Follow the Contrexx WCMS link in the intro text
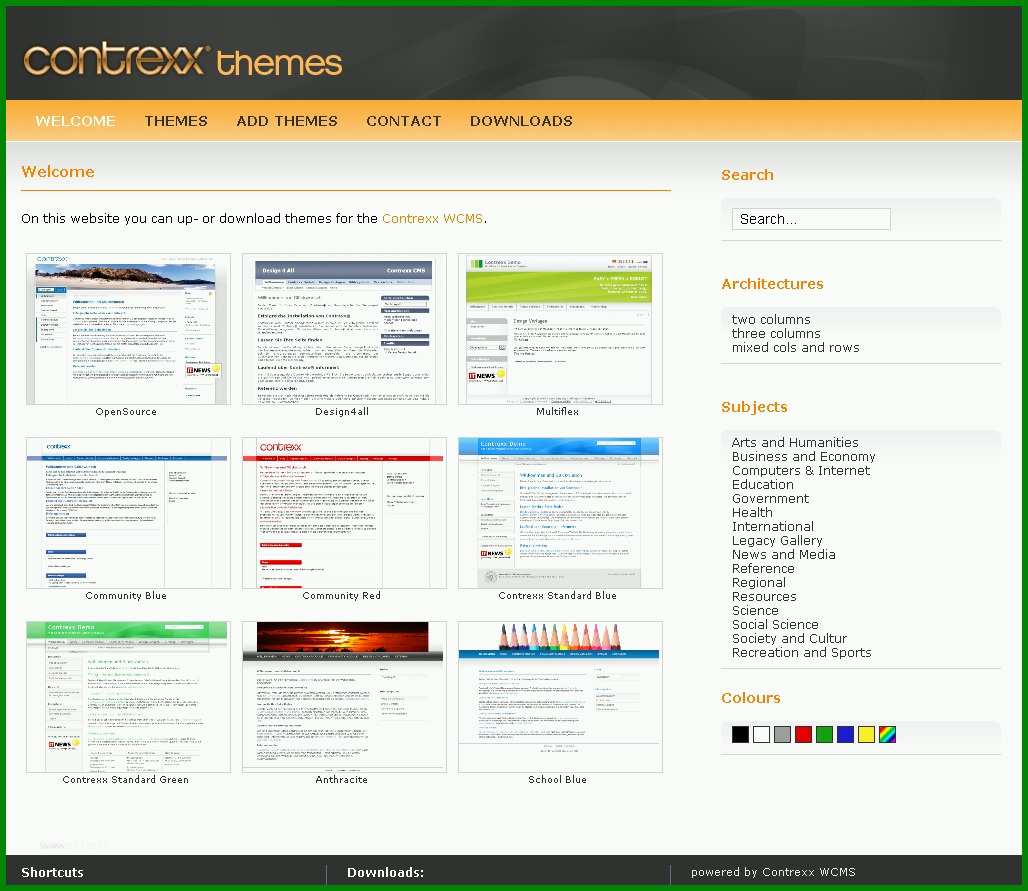The image size is (1028, 891). [x=433, y=218]
